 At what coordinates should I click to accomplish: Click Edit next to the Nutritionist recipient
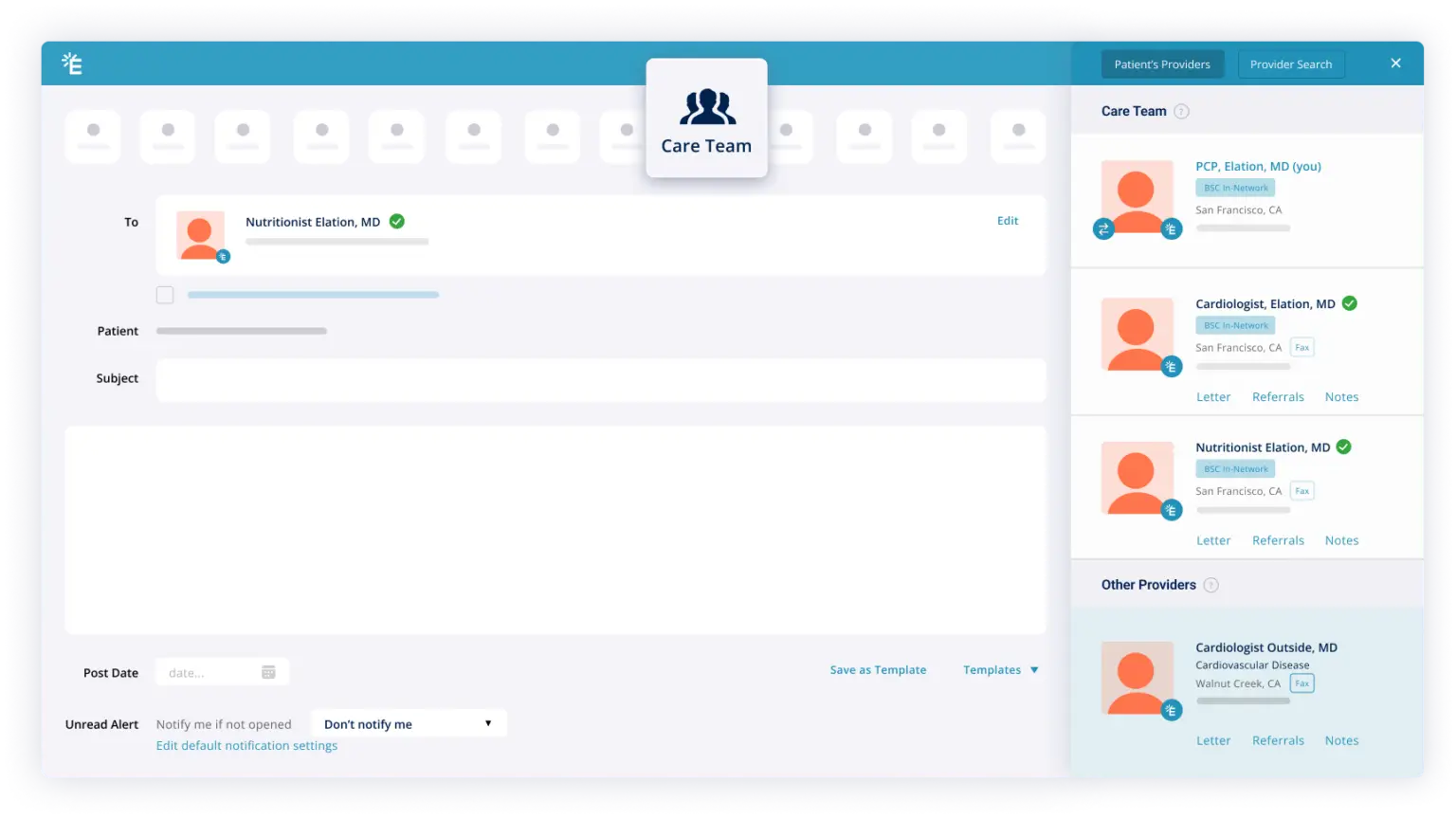(x=1007, y=220)
